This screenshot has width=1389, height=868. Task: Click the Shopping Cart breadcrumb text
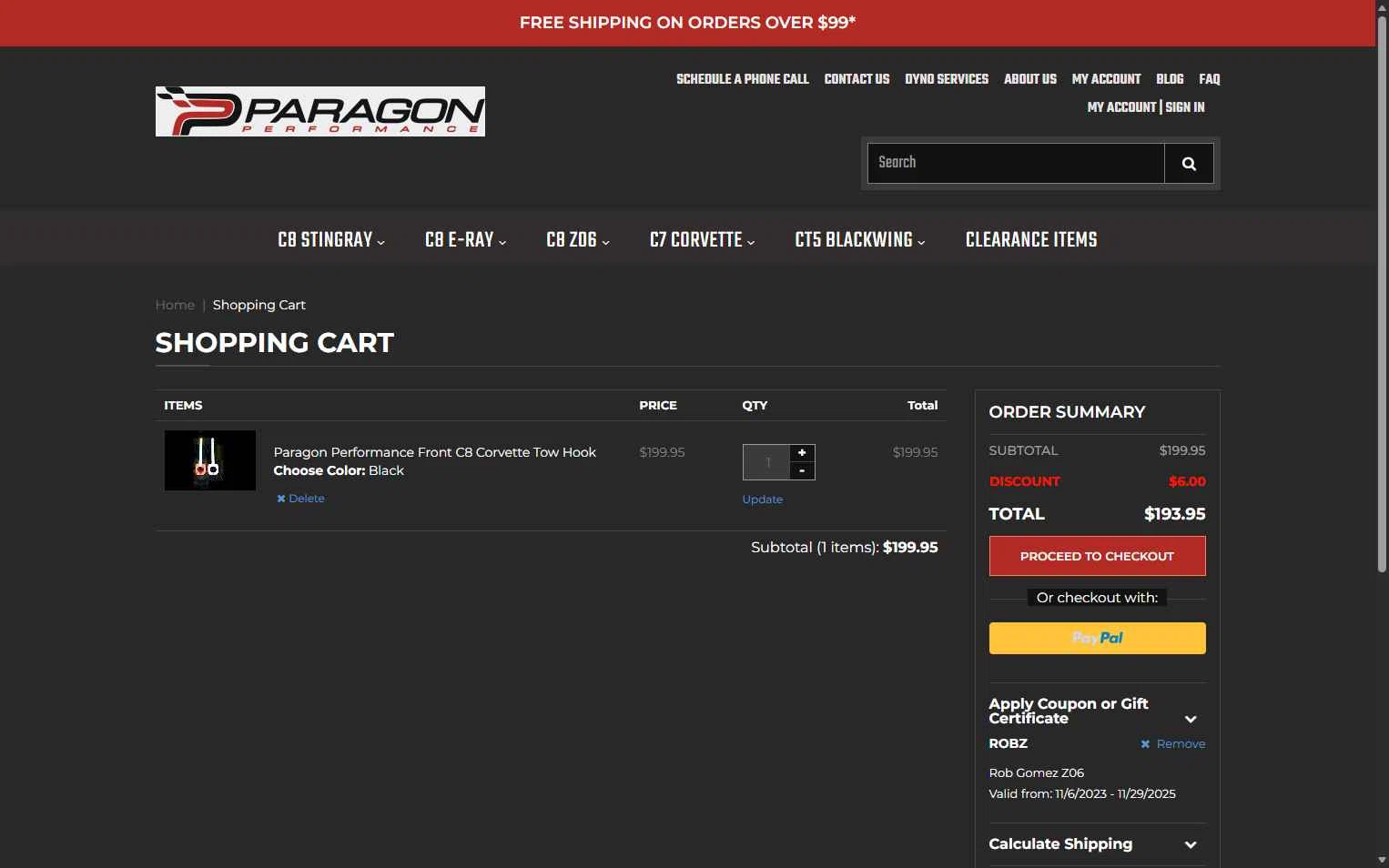pos(259,305)
